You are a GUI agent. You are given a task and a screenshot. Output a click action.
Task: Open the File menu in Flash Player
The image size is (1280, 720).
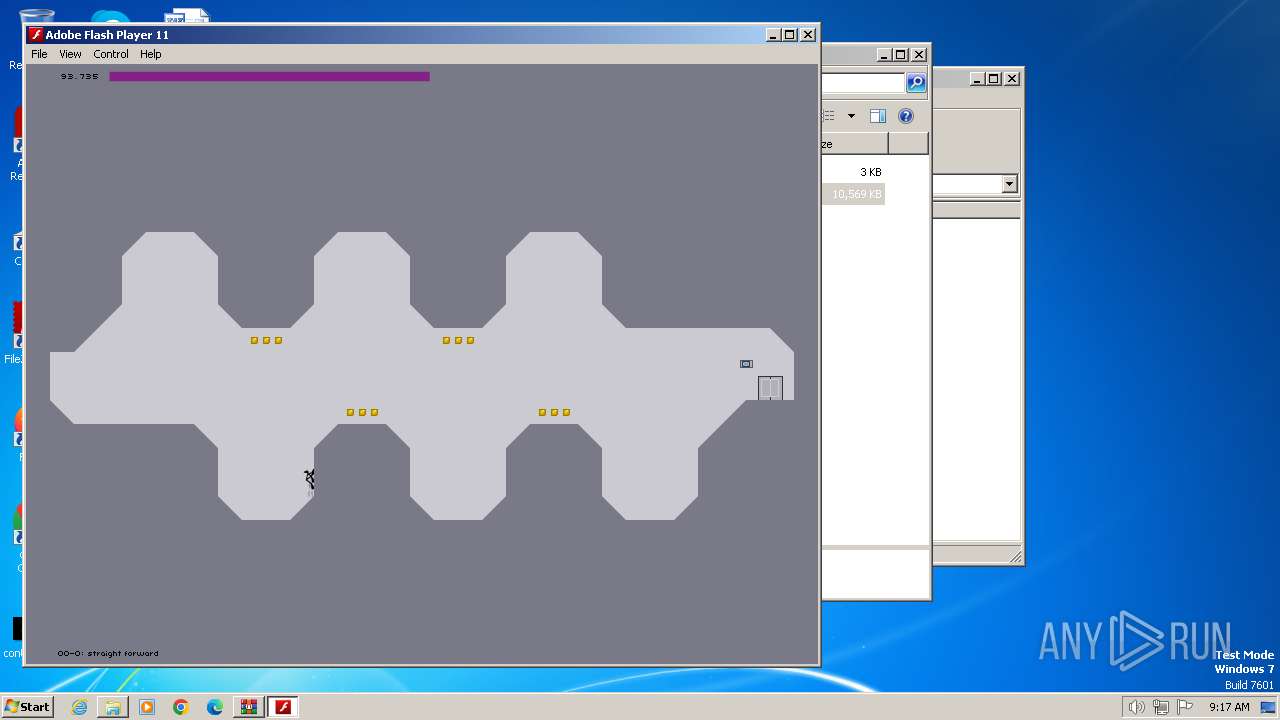pyautogui.click(x=39, y=54)
